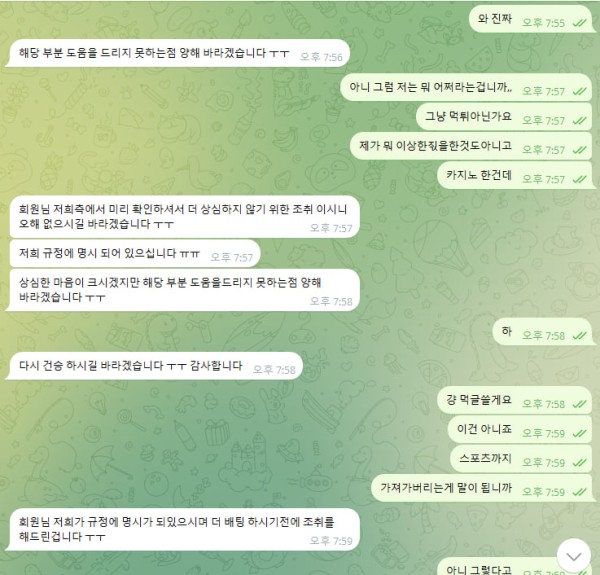This screenshot has height=575, width=600.
Task: Click '다시 건승 하시길 바라겠습니다' message
Action: [154, 366]
